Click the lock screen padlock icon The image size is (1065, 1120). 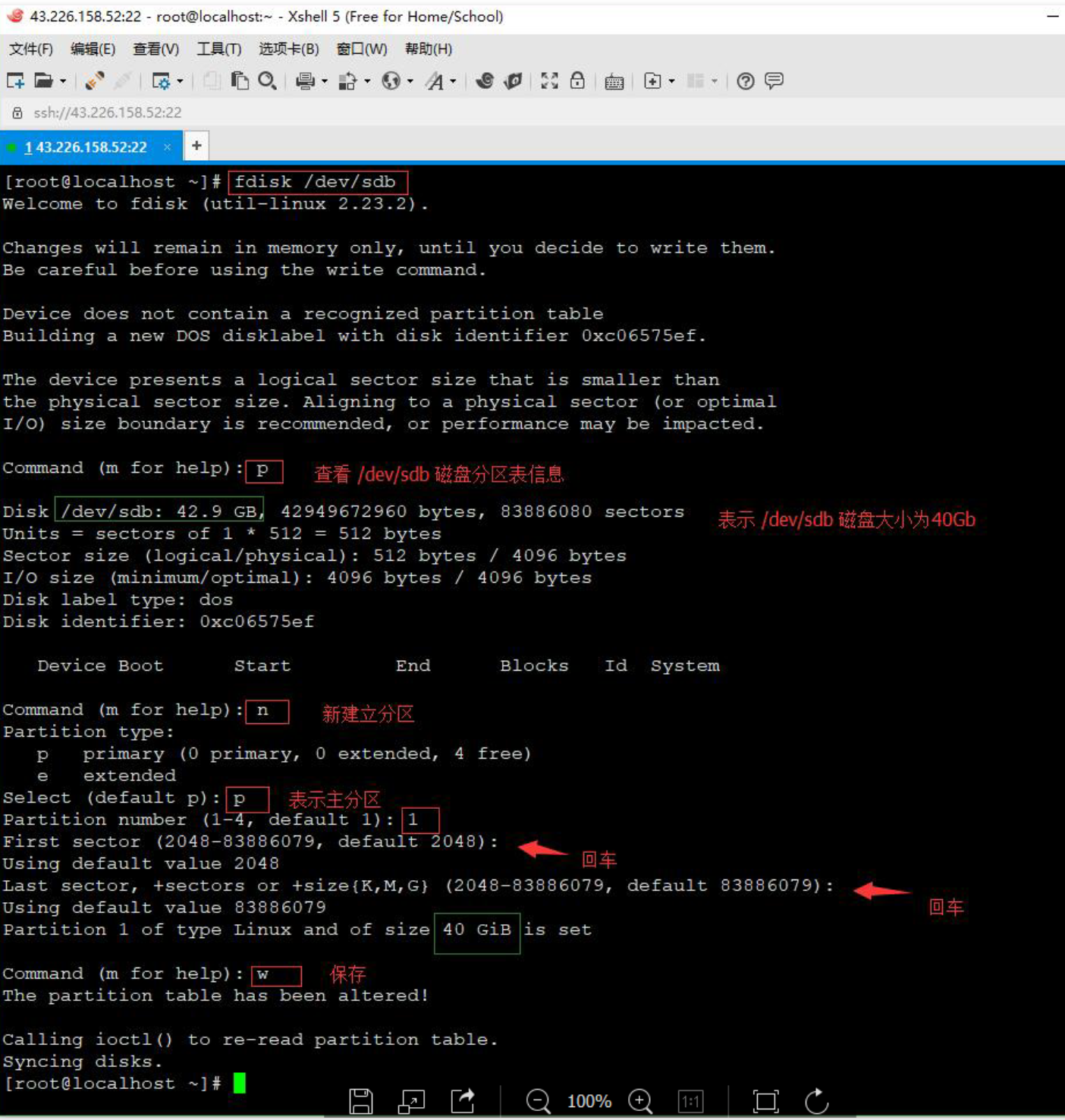[577, 80]
